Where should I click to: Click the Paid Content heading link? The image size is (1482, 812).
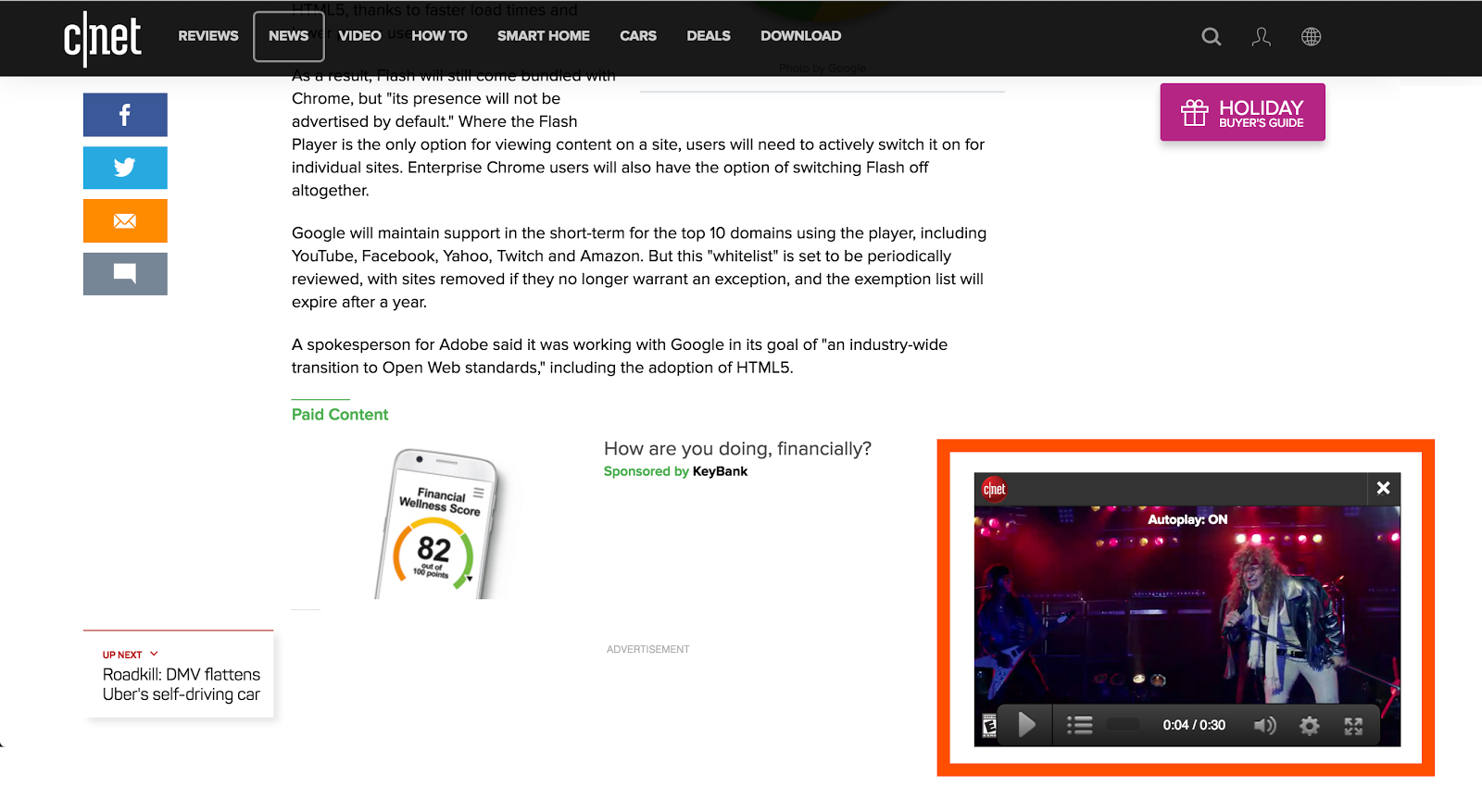(340, 415)
